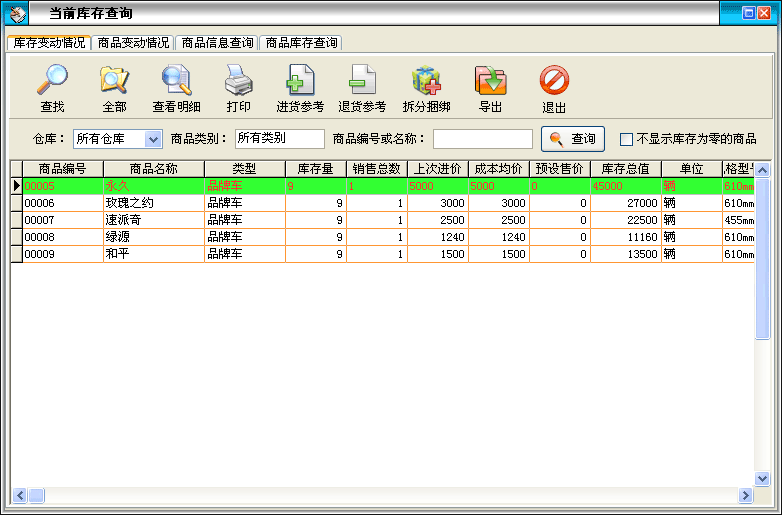Click the 导出 (Export) icon
Viewport: 782px width, 515px height.
pos(490,81)
